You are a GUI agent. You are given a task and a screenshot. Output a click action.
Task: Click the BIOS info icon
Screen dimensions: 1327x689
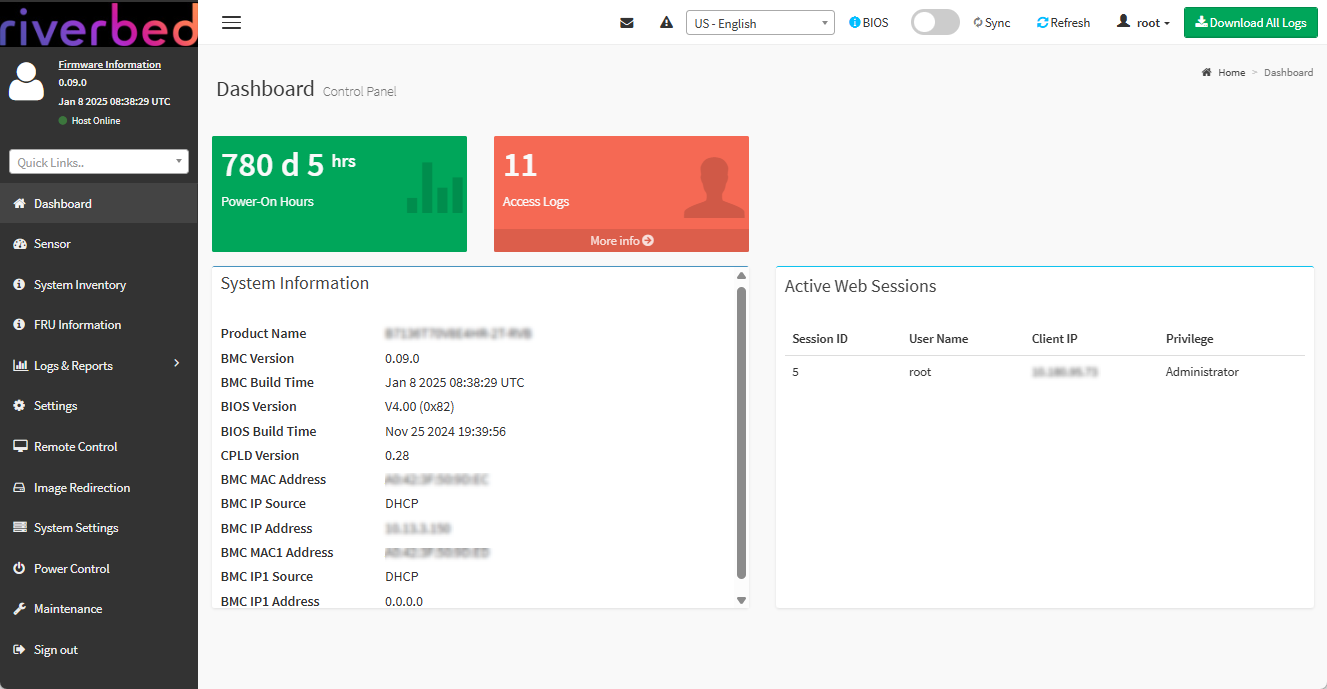855,23
